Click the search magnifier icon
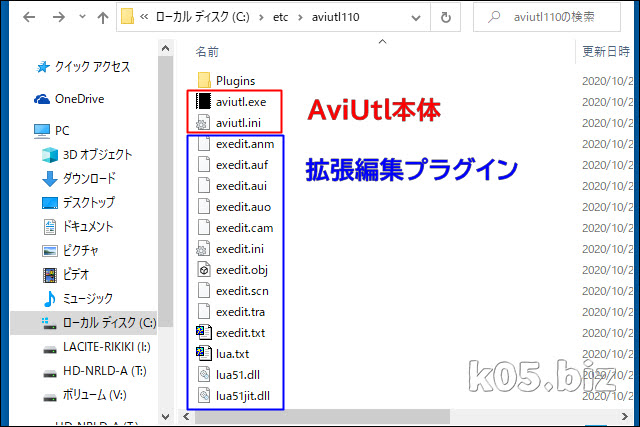 tap(494, 17)
